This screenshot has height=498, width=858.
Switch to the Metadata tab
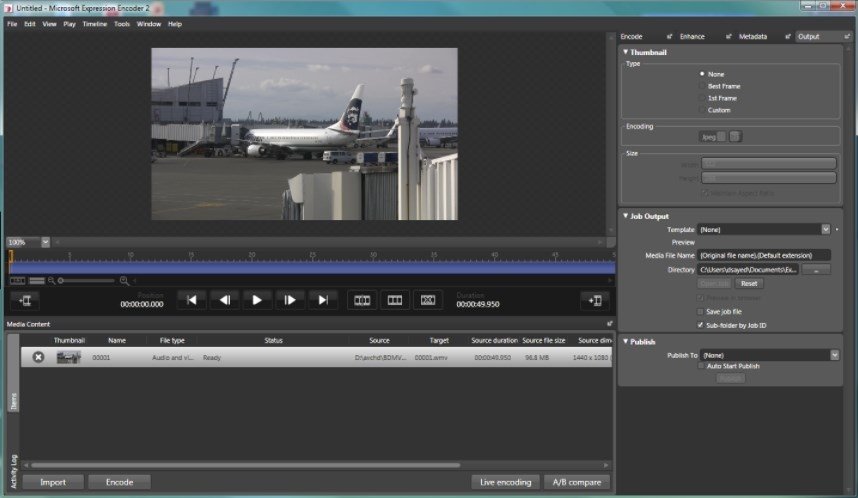click(753, 37)
